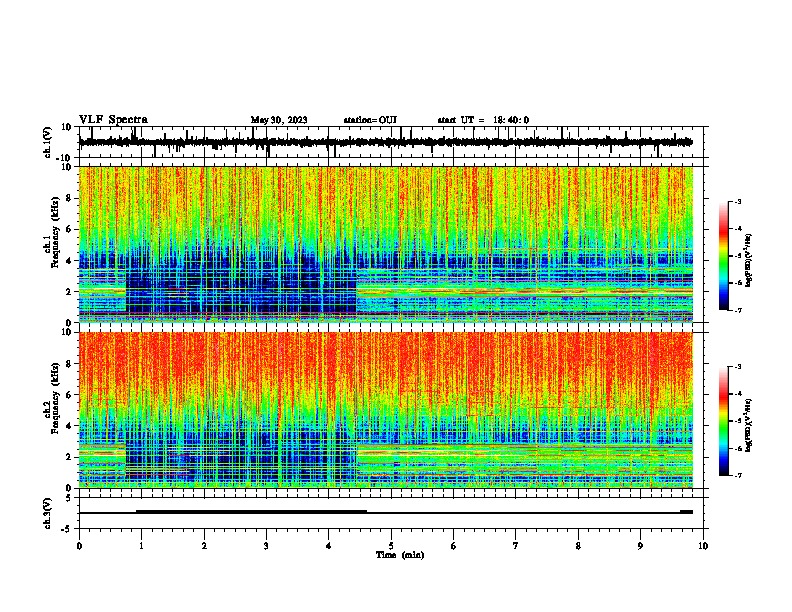Click time axis tick label "9"

(640, 546)
